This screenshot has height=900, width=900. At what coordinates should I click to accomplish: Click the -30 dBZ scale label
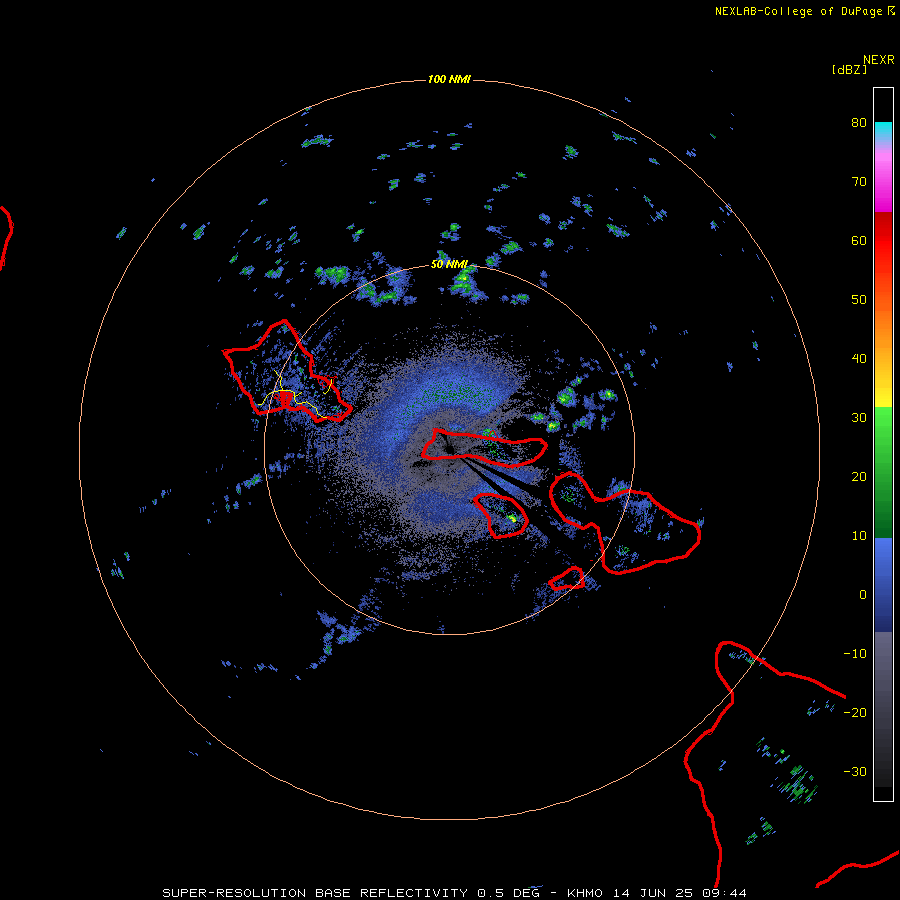[855, 771]
